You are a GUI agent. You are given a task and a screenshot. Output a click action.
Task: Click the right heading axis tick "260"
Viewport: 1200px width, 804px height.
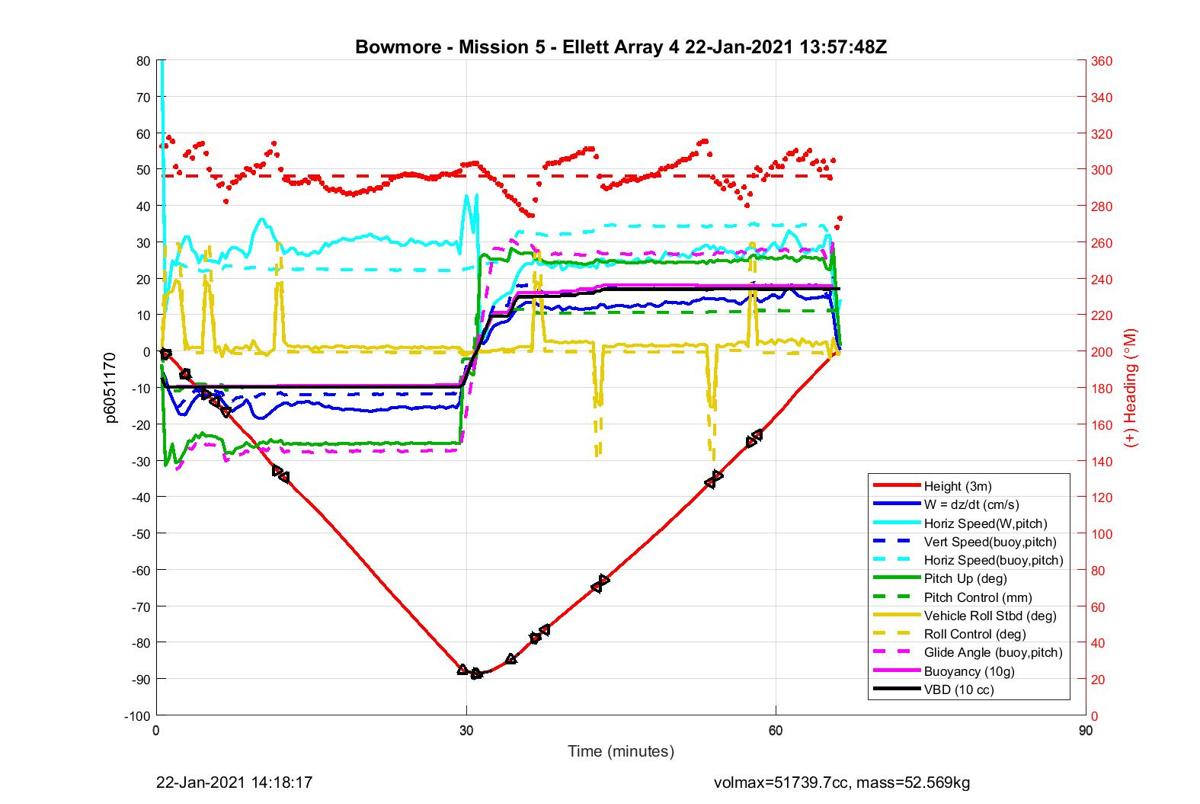coord(1103,244)
